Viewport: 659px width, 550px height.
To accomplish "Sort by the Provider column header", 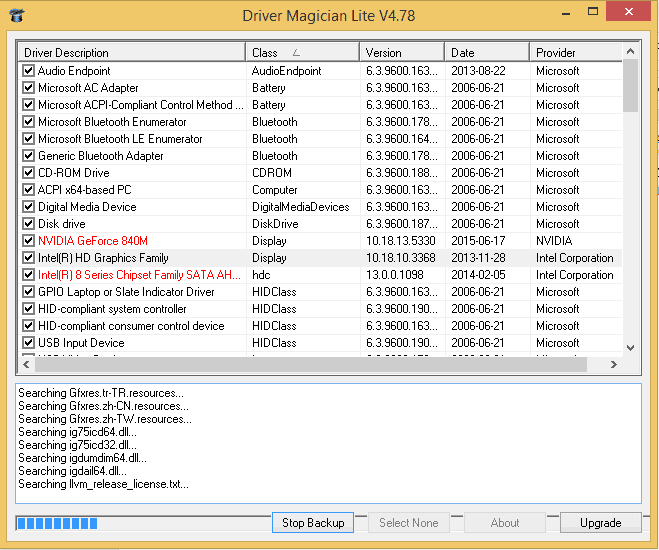I will (576, 53).
